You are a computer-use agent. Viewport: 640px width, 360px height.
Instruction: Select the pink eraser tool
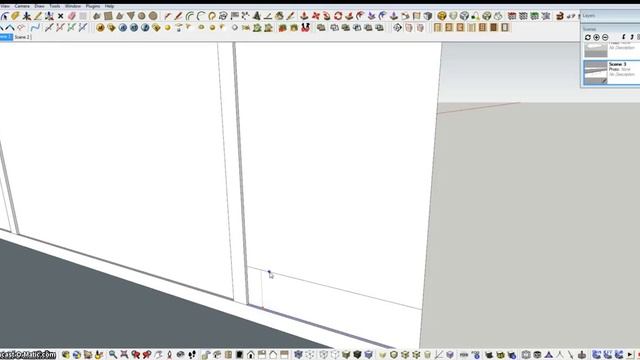(72, 16)
